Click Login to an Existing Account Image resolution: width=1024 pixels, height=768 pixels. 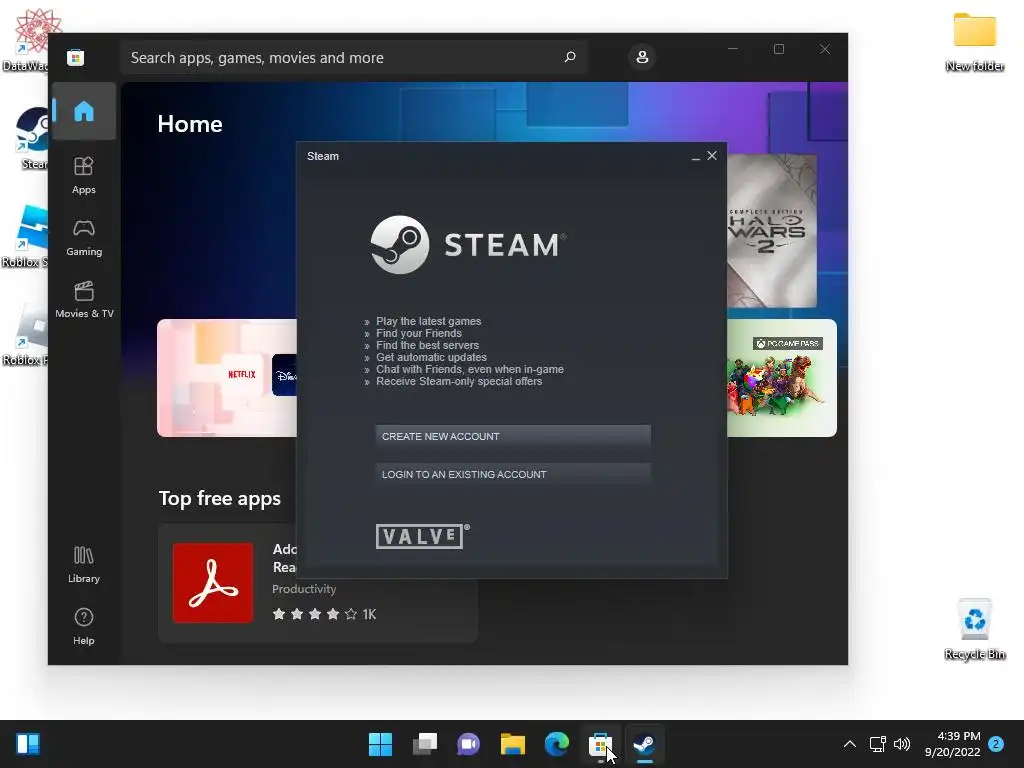tap(513, 474)
